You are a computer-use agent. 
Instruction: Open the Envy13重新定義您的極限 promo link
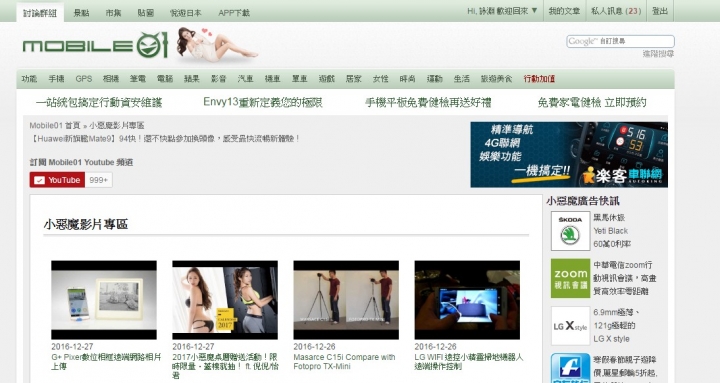point(263,102)
